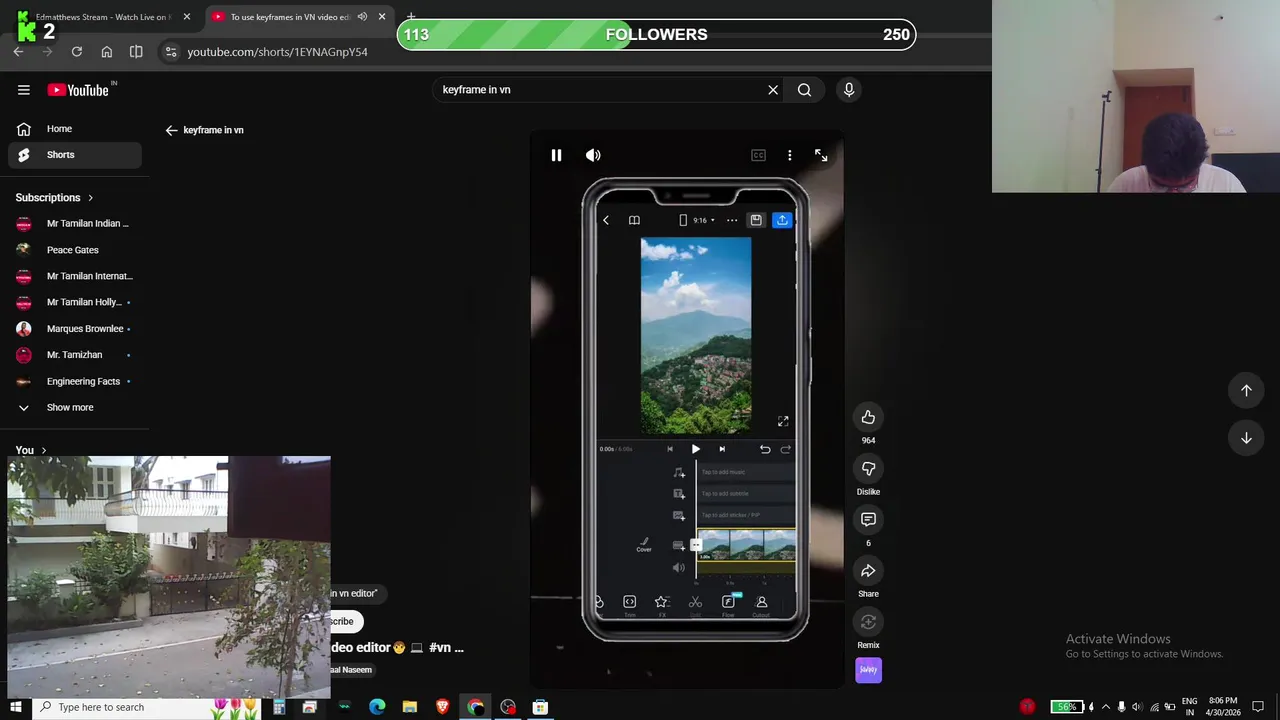Open the ENG language input switcher
This screenshot has height=720, width=1280.
tap(1189, 707)
